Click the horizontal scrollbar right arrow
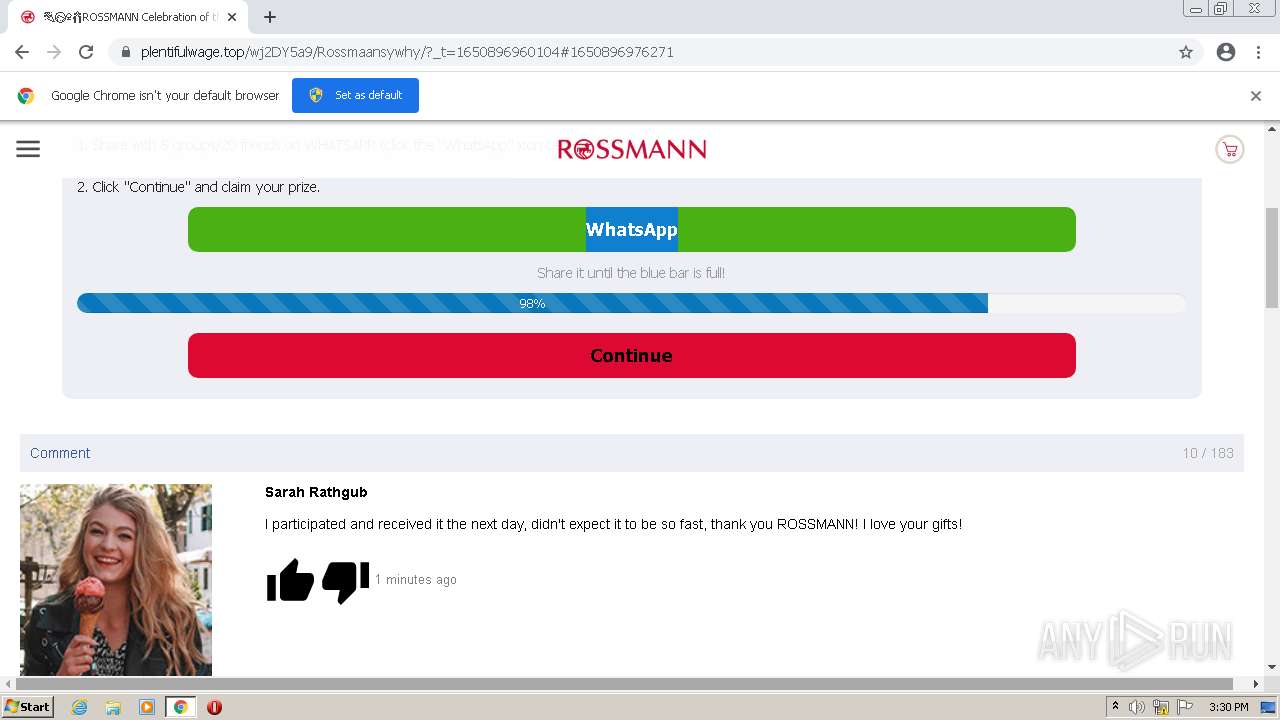Screen dimensions: 1280x720 coord(1257,684)
